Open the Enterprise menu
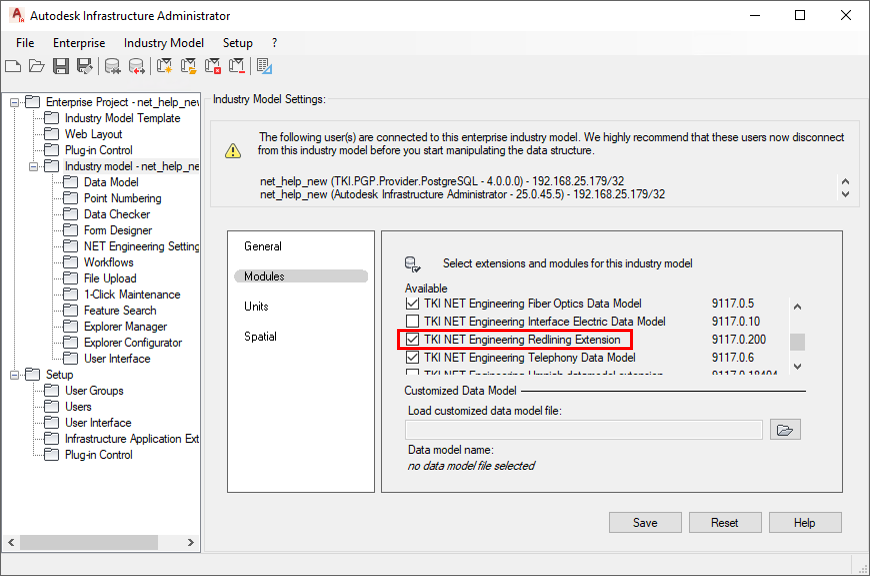870x576 pixels. click(79, 43)
